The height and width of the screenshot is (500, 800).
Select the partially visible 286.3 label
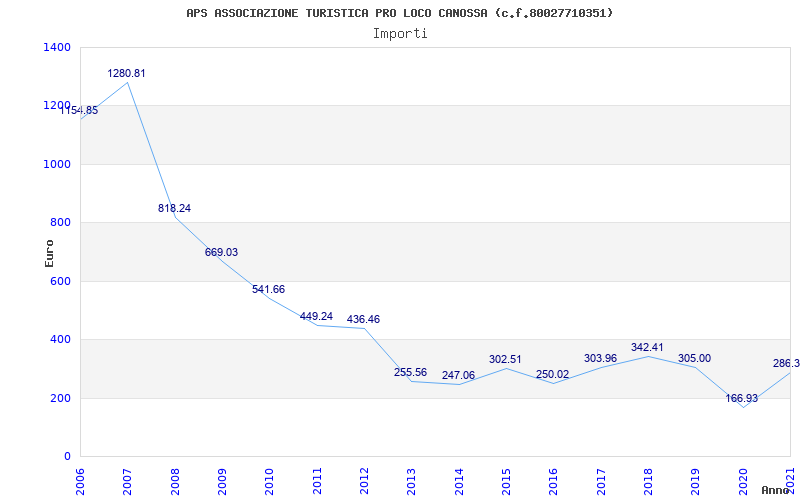(787, 363)
